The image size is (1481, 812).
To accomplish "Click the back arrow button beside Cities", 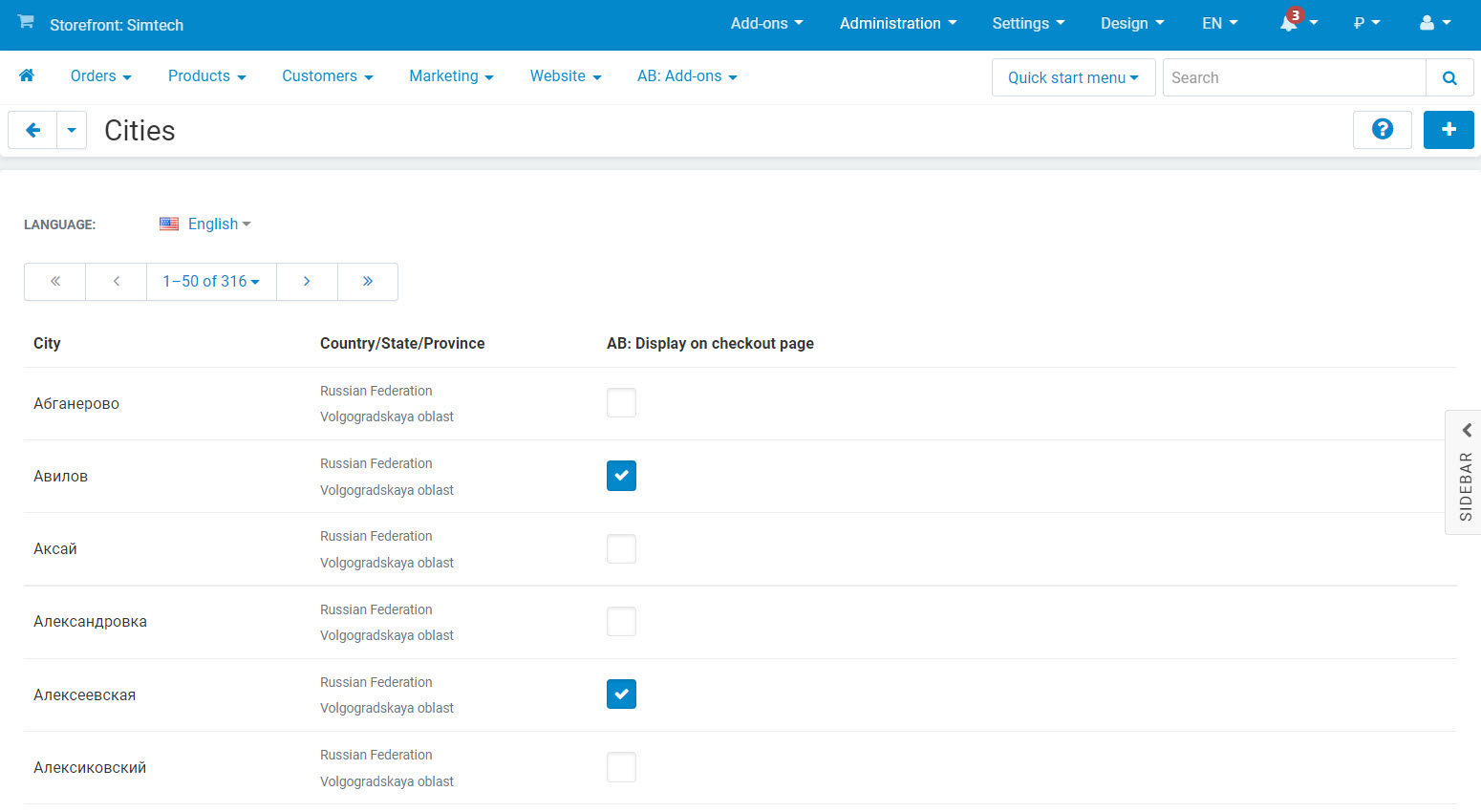I will (x=32, y=130).
